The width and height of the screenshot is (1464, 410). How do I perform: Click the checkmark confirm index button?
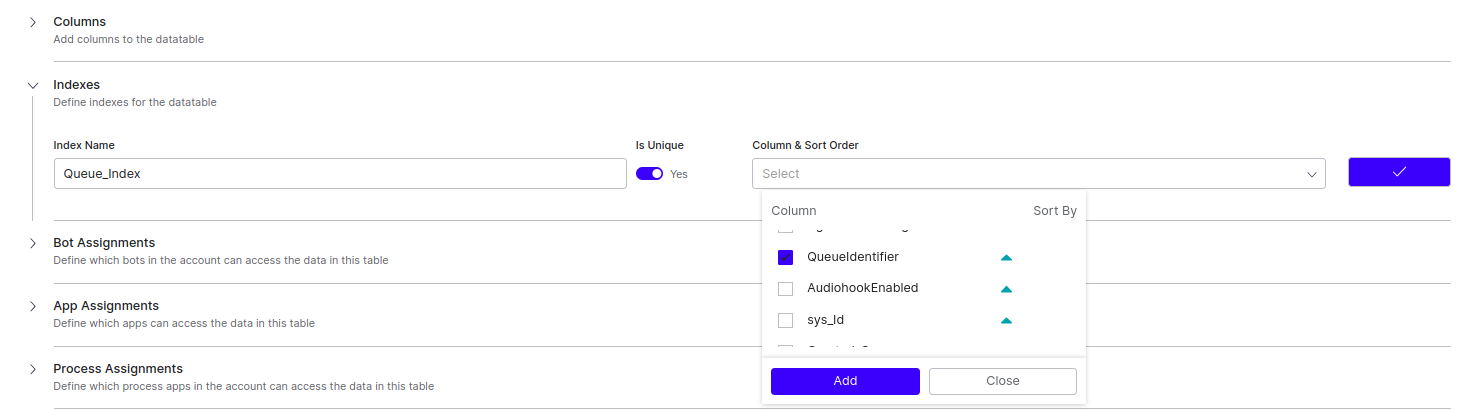1398,172
